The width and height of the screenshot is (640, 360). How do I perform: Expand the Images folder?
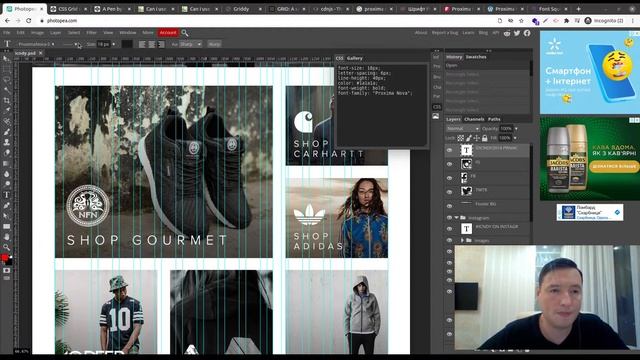point(462,240)
